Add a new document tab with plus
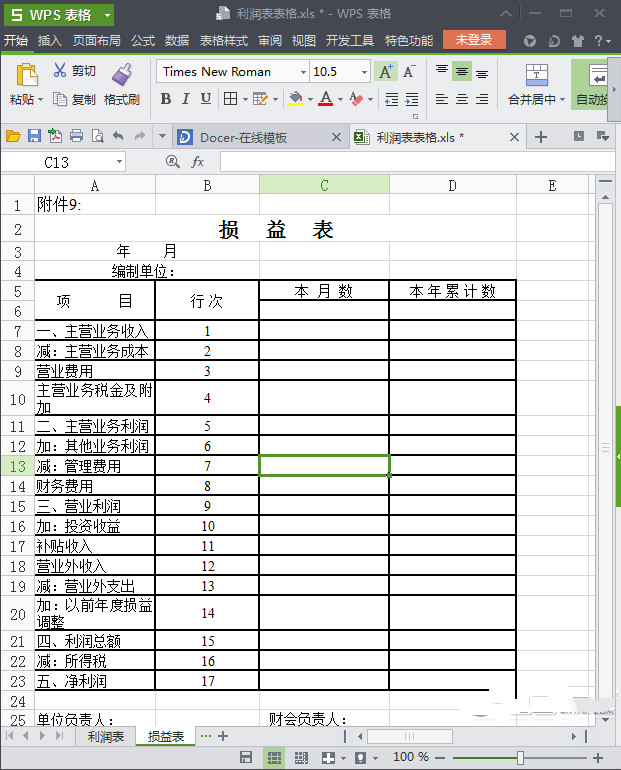The width and height of the screenshot is (621, 770). [x=540, y=137]
